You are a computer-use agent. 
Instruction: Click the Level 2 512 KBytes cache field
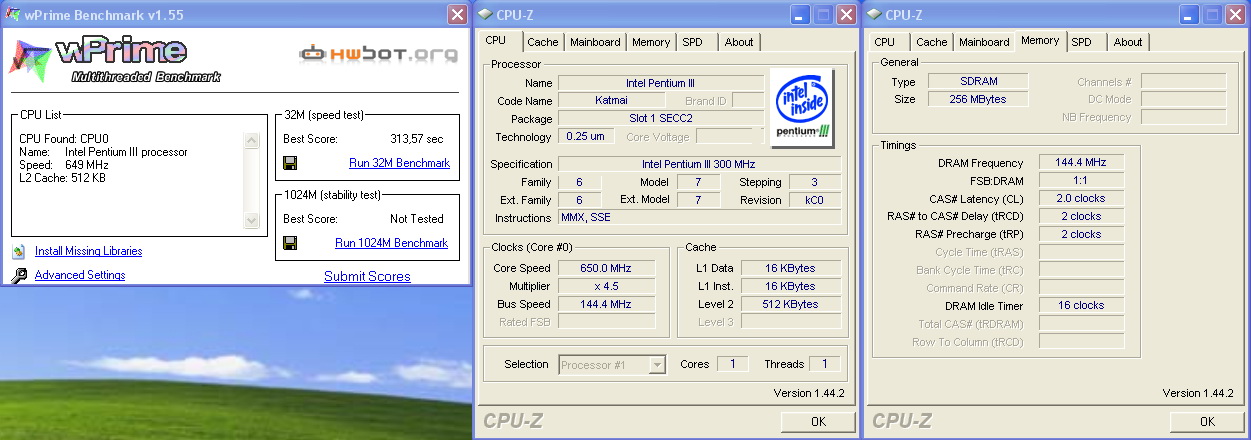[791, 304]
